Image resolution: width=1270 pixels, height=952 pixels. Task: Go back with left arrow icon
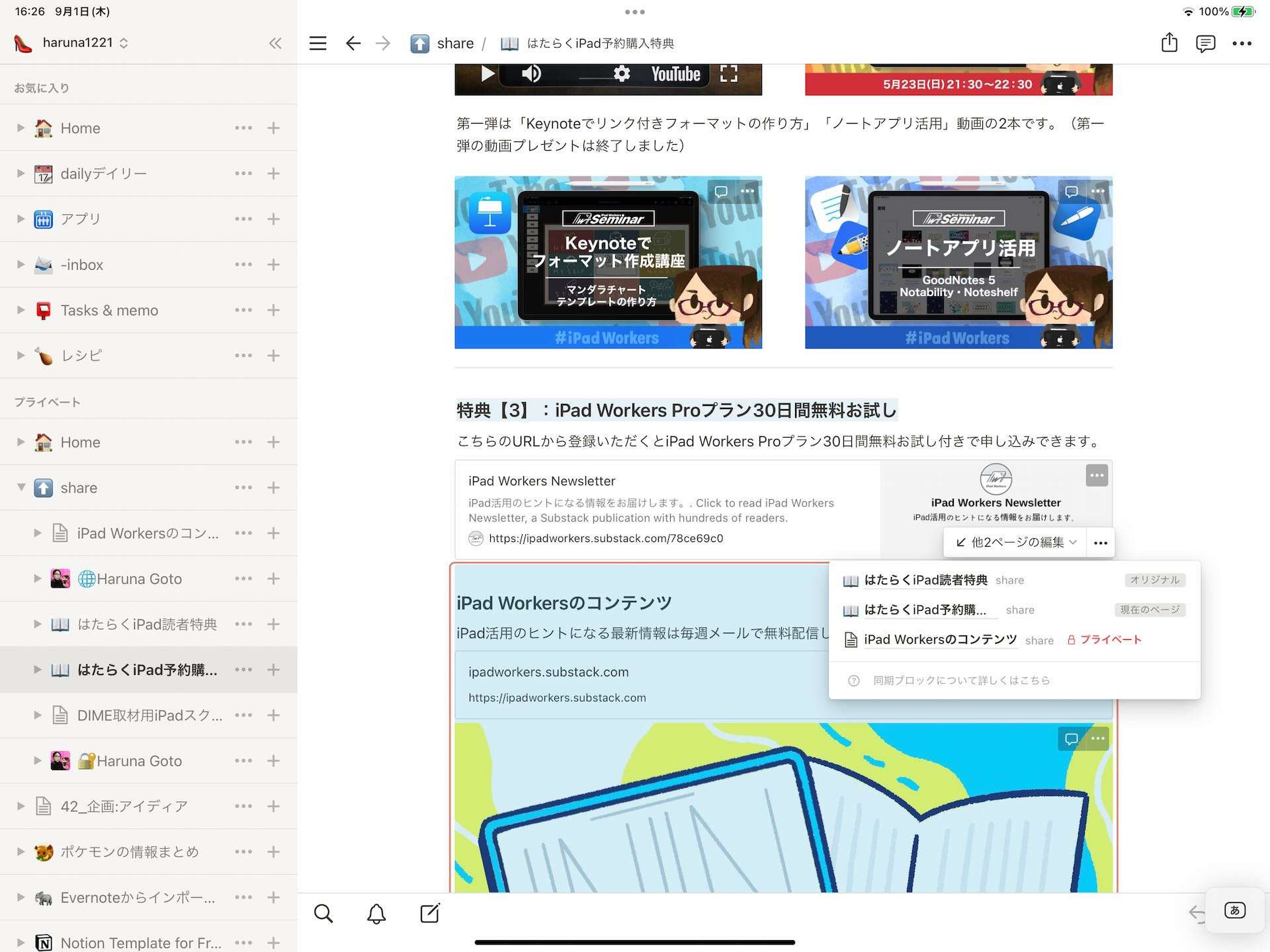pyautogui.click(x=353, y=44)
